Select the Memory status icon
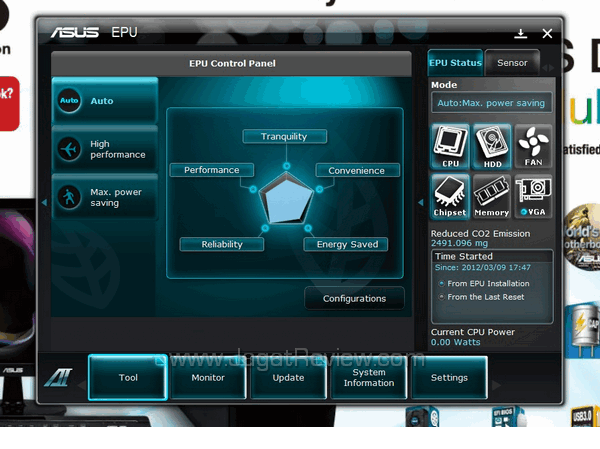Screen dimensions: 600x449 pos(492,196)
